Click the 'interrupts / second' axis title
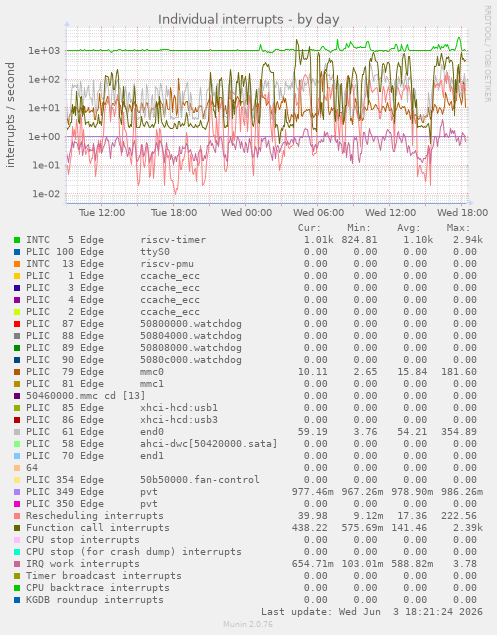Screen dimensions: 497x635 click(10, 115)
